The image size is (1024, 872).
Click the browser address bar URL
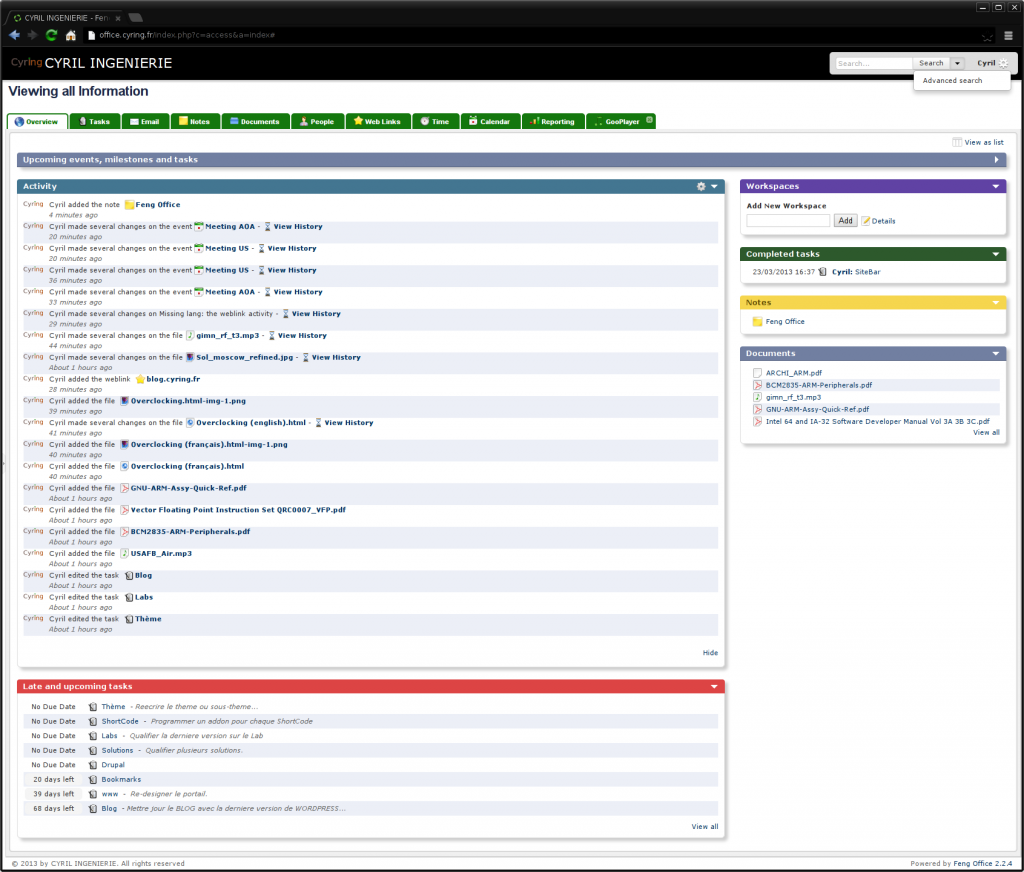click(187, 35)
